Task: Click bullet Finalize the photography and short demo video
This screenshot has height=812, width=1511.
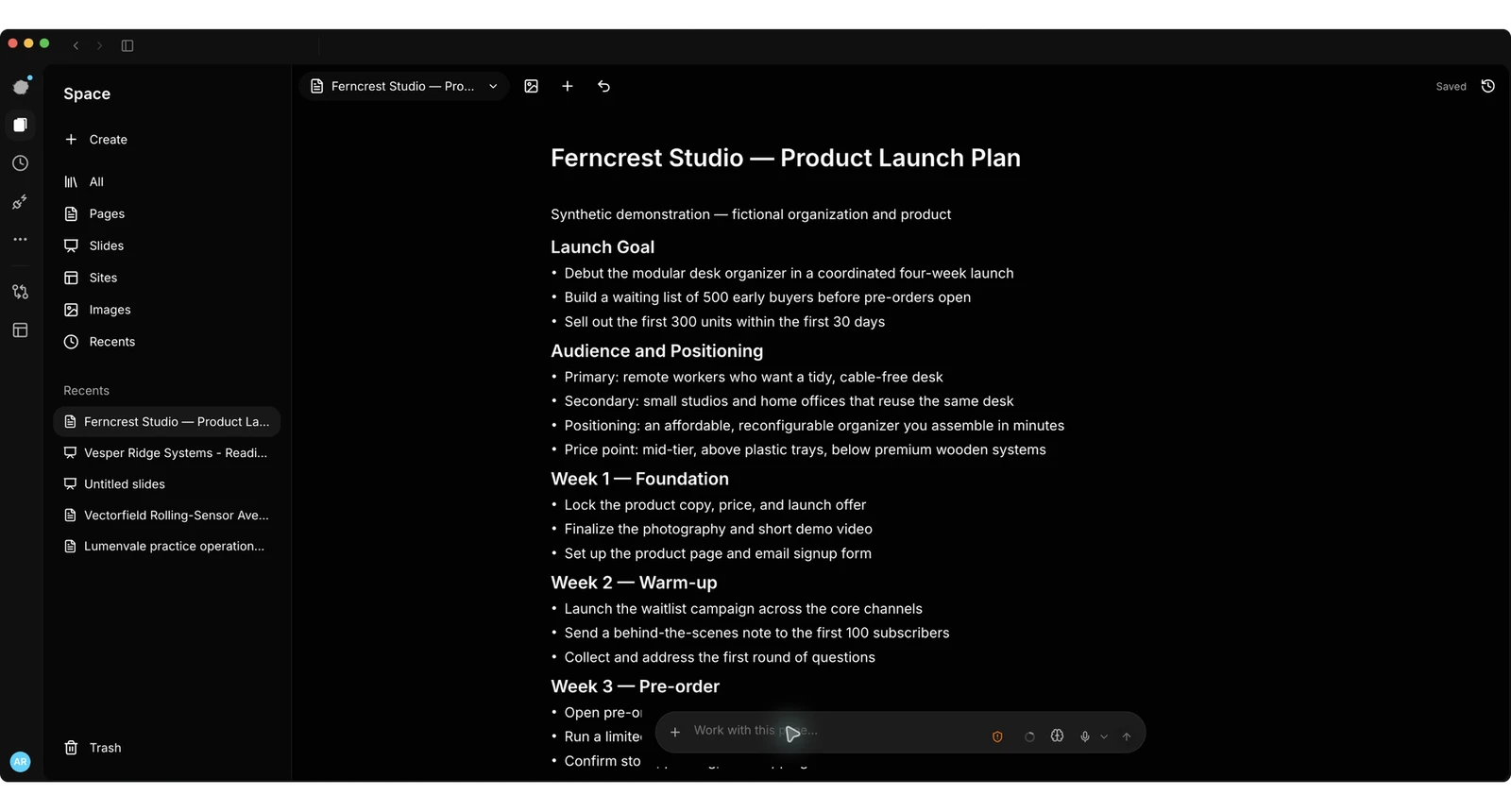Action: coord(719,530)
